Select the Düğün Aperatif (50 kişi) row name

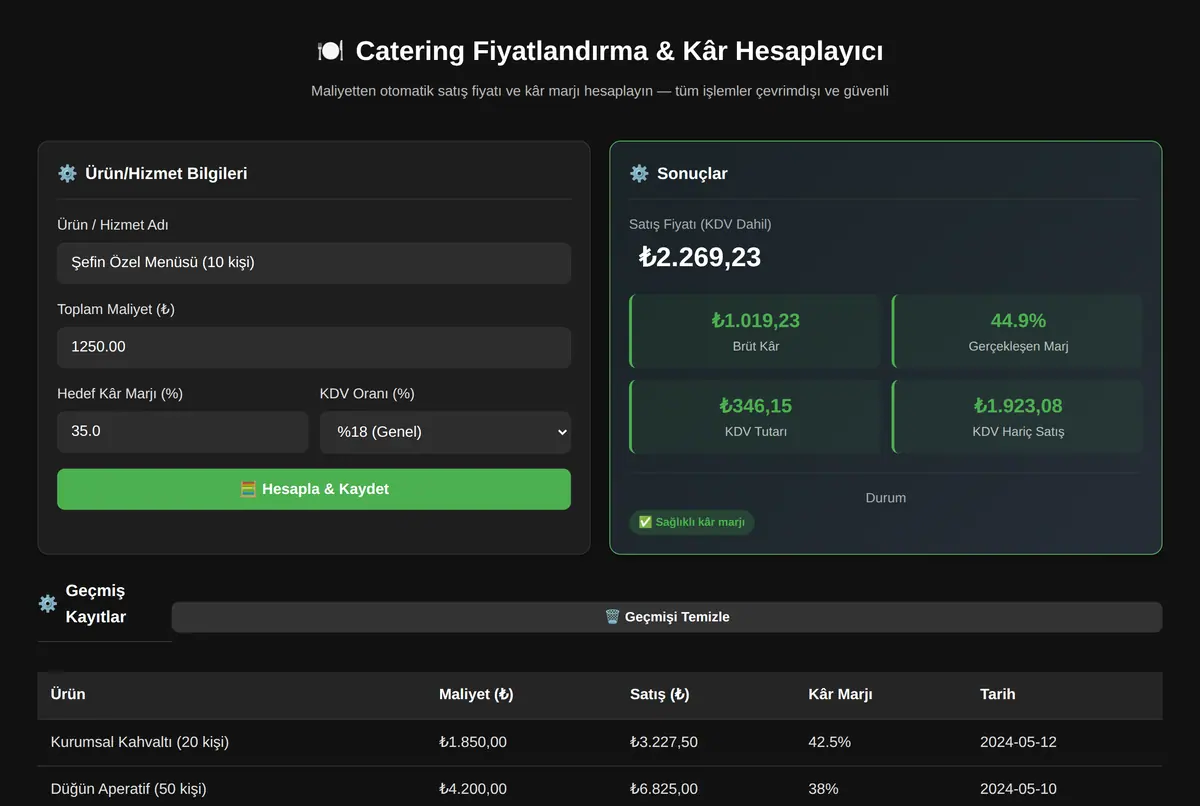pyautogui.click(x=129, y=789)
